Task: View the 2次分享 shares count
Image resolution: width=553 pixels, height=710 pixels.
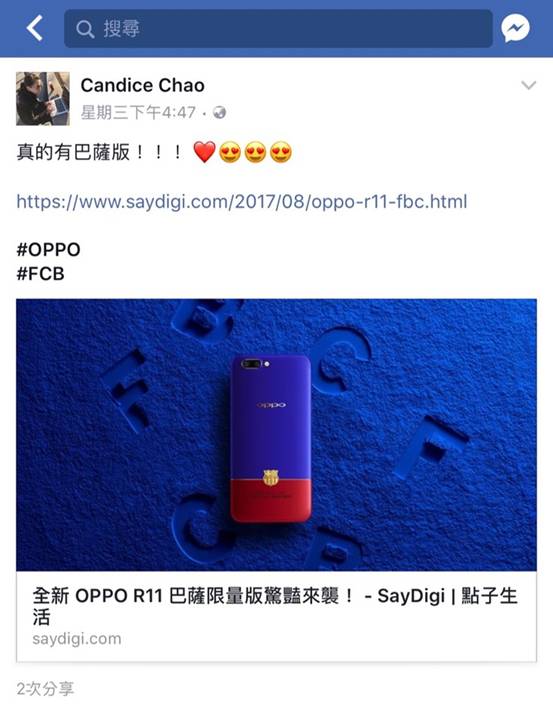Action: [x=45, y=689]
